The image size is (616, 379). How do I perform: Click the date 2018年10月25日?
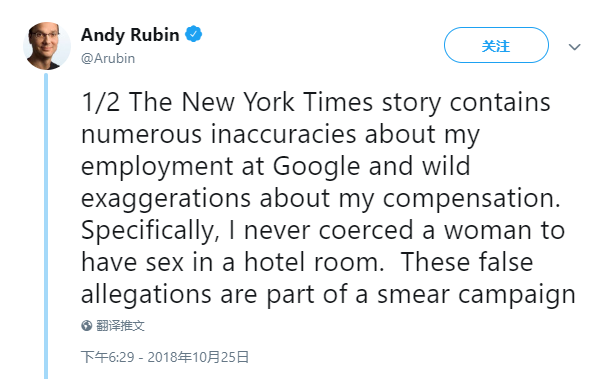point(198,357)
